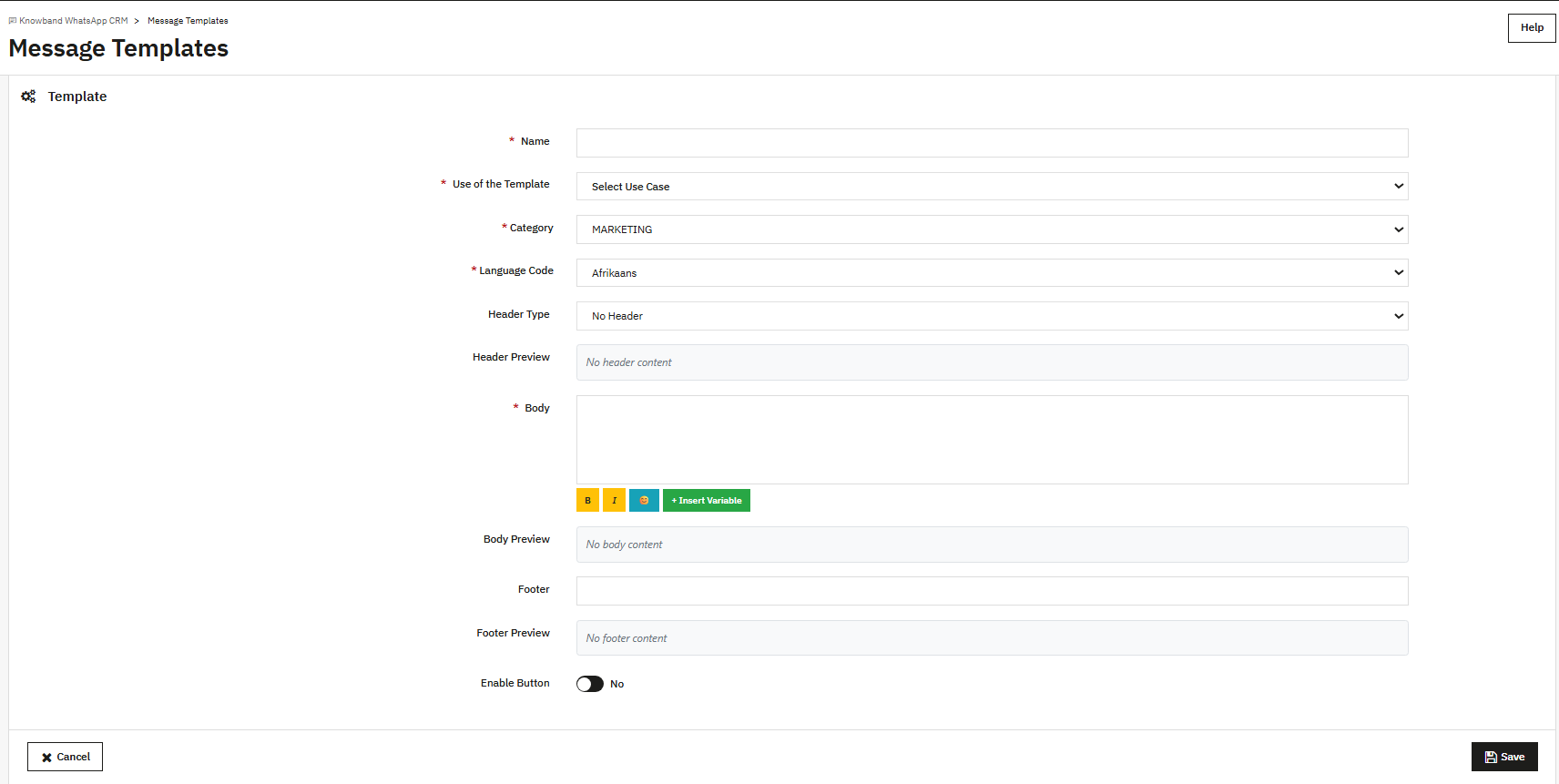Open the Header Type dropdown
1559x784 pixels.
click(x=992, y=316)
